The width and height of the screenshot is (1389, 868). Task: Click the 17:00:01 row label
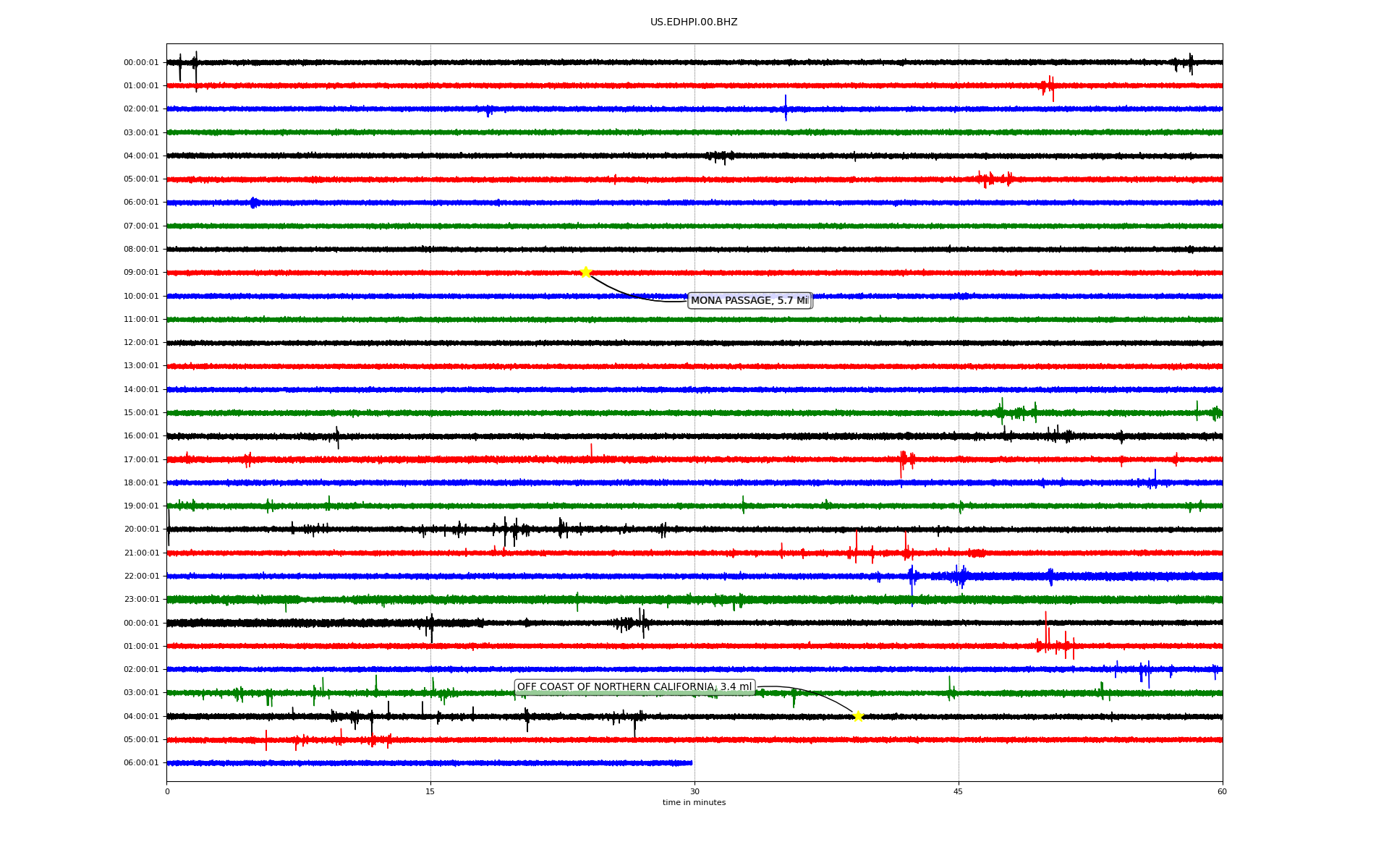pos(141,460)
